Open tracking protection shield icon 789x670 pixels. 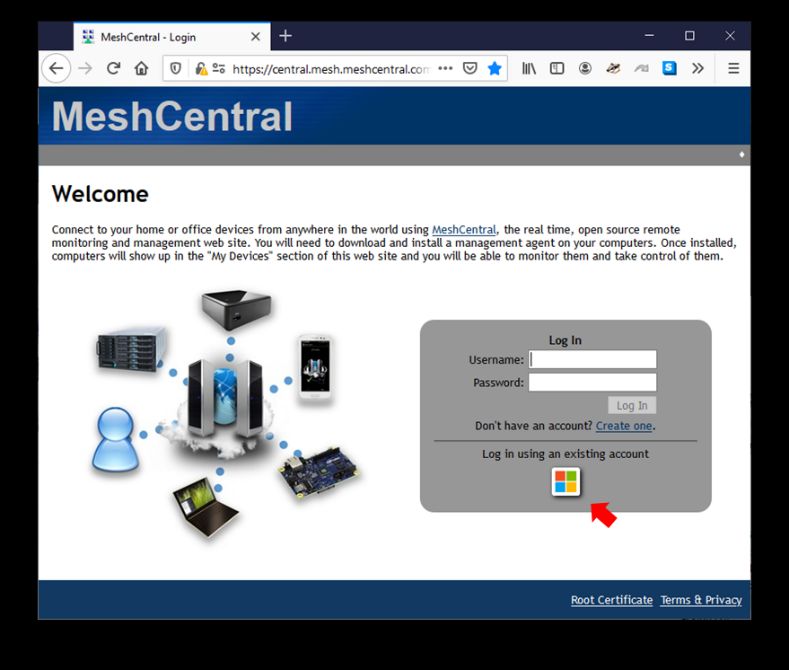(176, 69)
